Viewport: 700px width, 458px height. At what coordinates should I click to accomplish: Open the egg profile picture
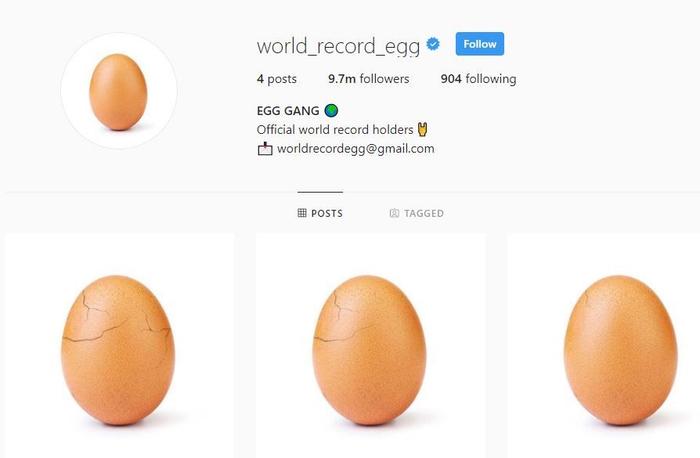(x=119, y=91)
